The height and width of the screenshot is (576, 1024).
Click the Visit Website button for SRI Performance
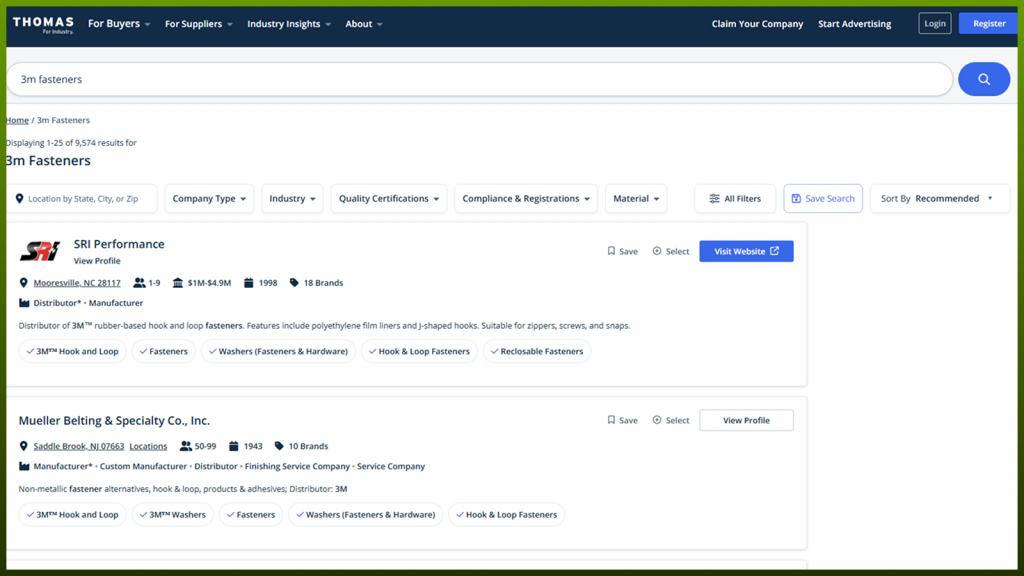pos(746,251)
